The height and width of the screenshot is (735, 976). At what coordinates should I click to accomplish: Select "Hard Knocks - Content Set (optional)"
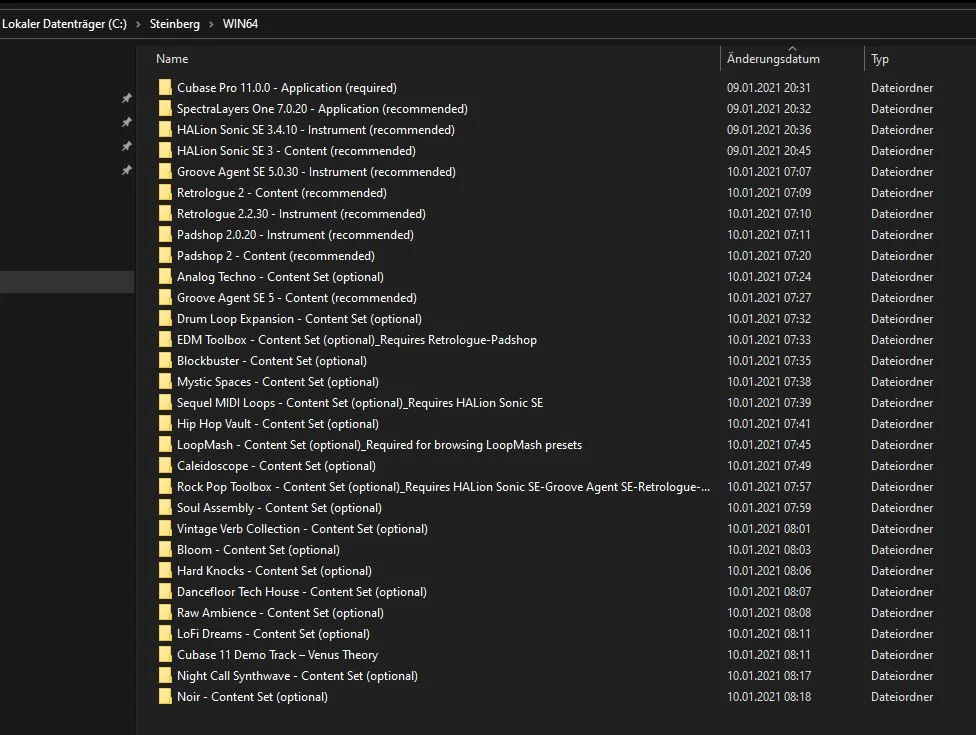(x=274, y=571)
